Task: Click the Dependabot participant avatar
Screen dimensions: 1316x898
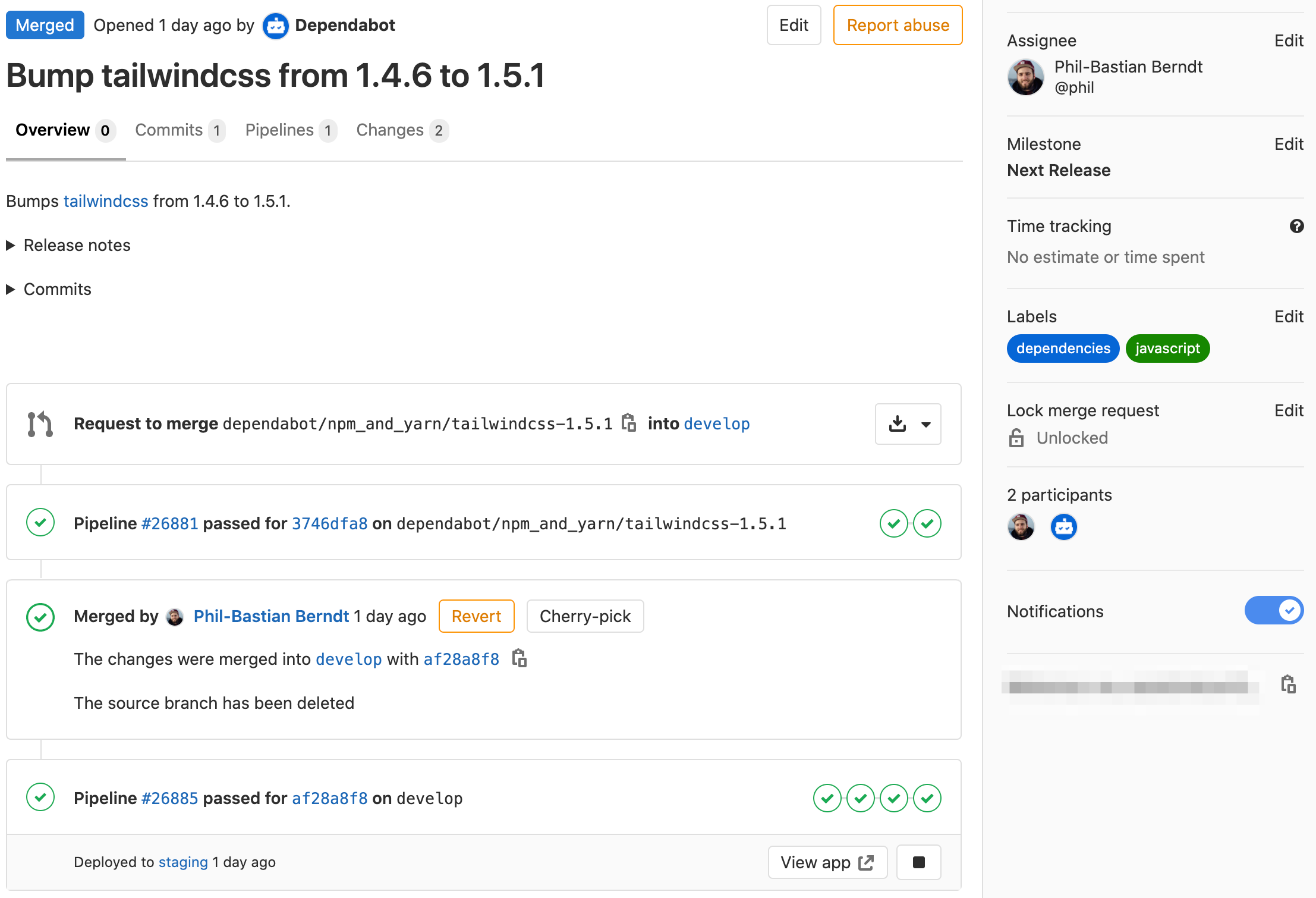Action: tap(1063, 527)
